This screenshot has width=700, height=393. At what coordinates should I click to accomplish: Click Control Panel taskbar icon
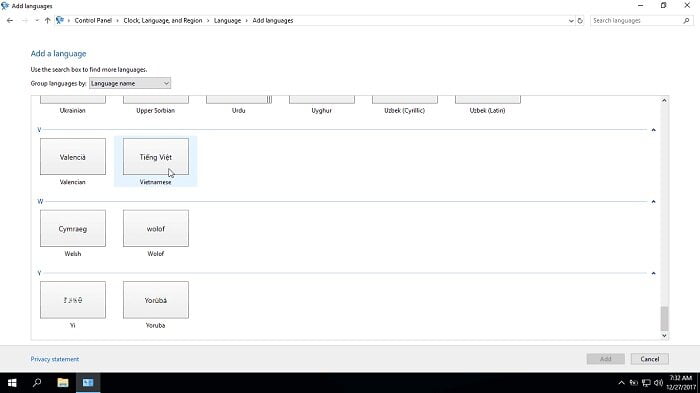point(88,383)
